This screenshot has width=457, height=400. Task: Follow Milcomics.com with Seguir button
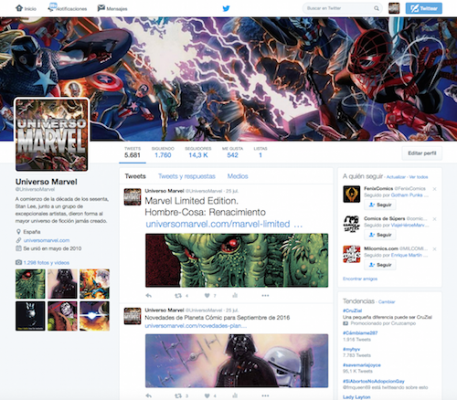pyautogui.click(x=380, y=265)
